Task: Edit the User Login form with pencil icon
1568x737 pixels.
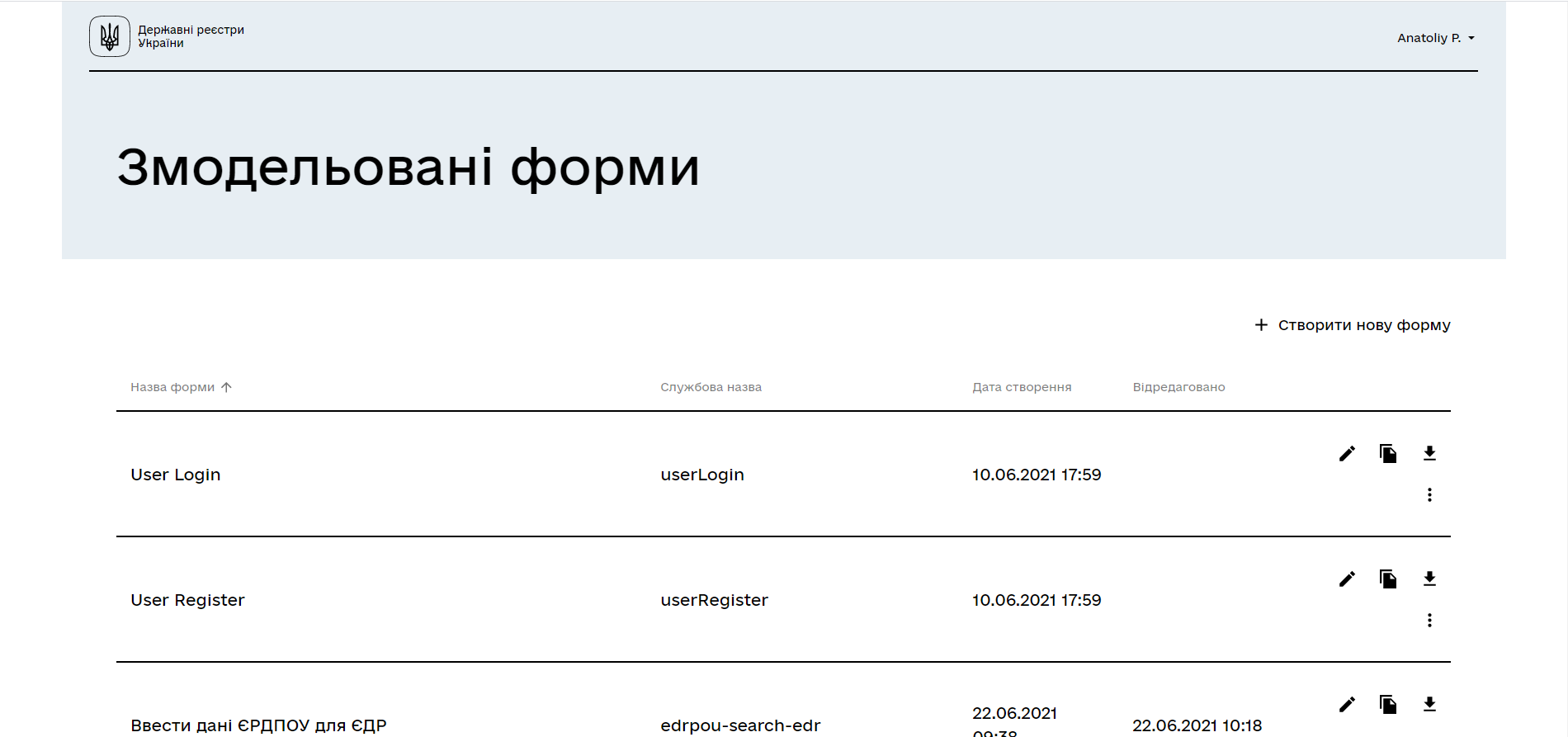Action: coord(1347,453)
